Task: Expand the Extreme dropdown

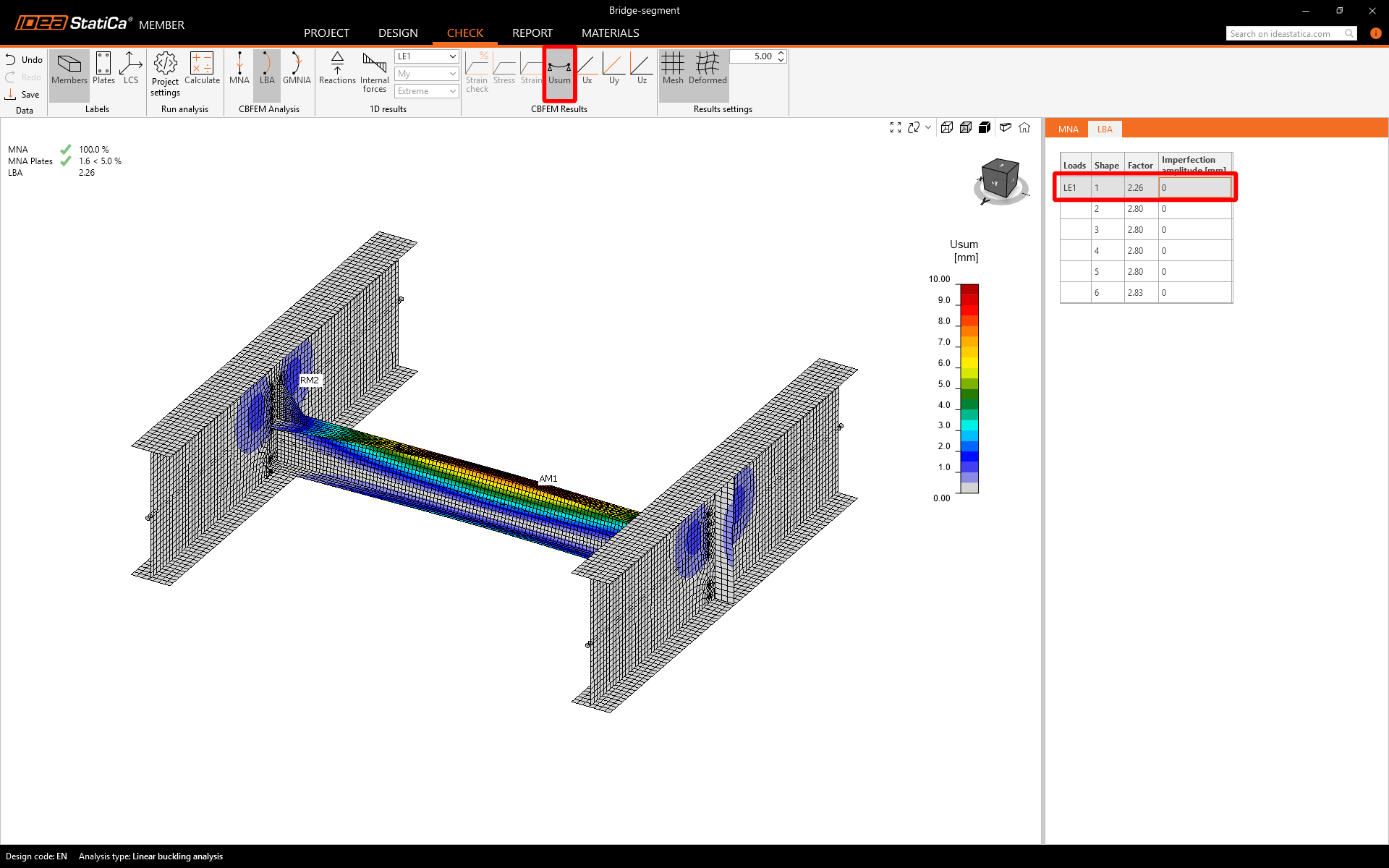Action: 426,91
